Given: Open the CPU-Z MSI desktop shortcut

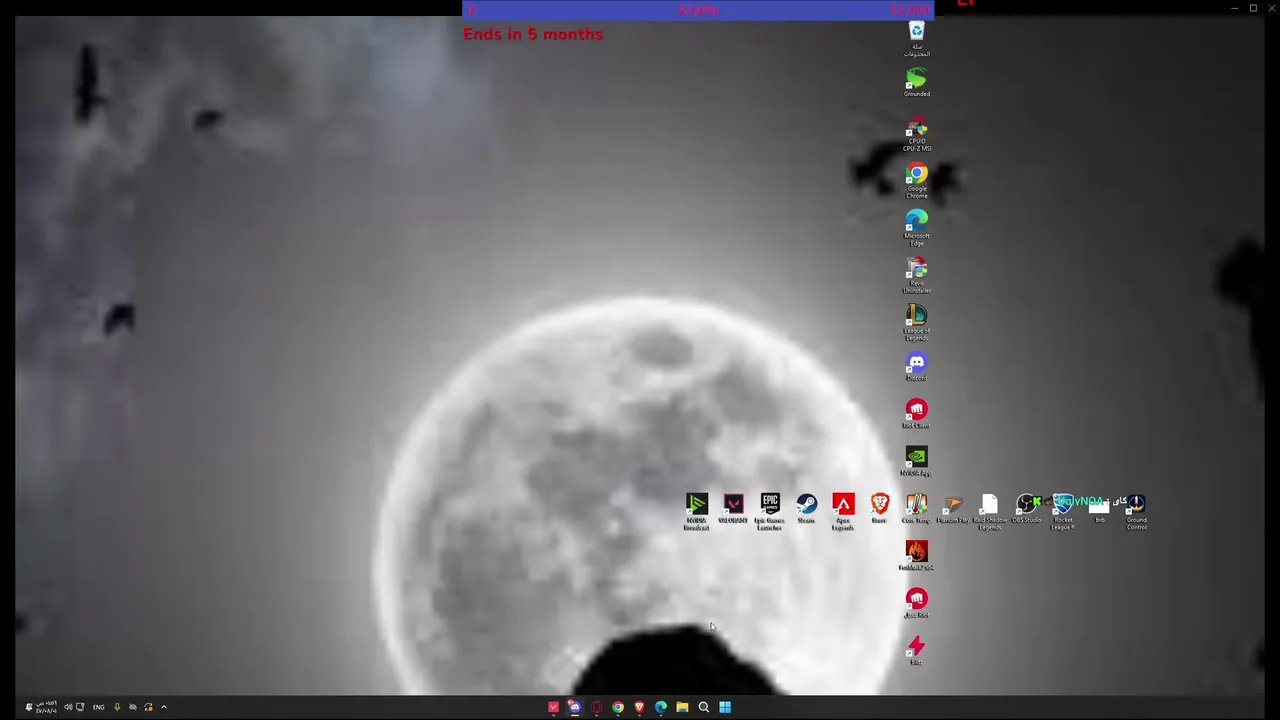Looking at the screenshot, I should 917,134.
